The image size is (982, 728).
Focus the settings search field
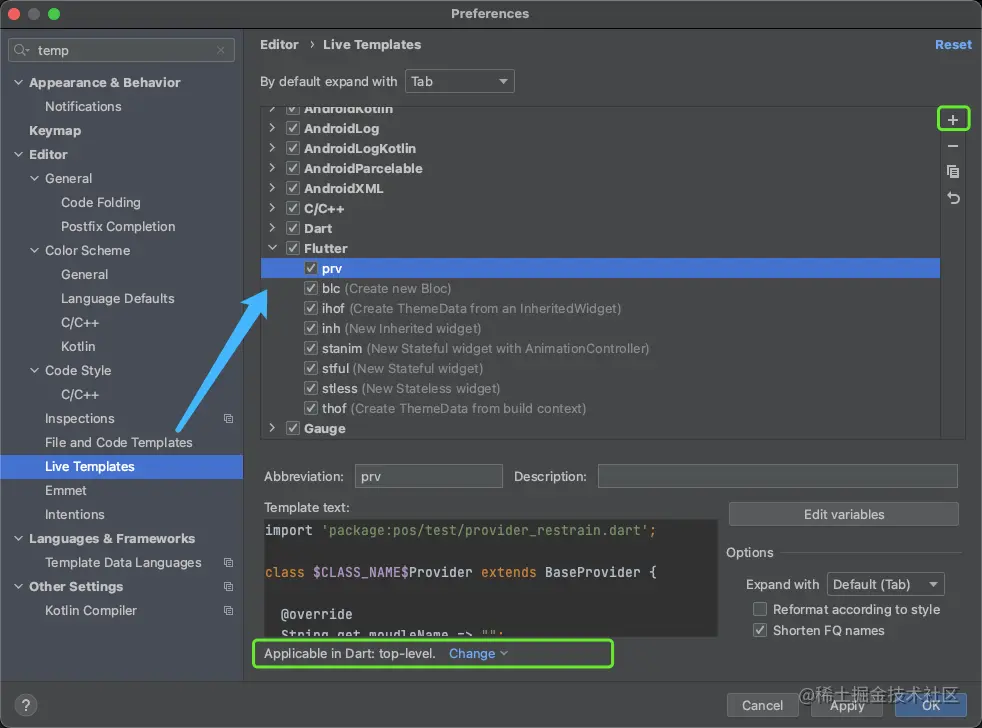coord(121,50)
